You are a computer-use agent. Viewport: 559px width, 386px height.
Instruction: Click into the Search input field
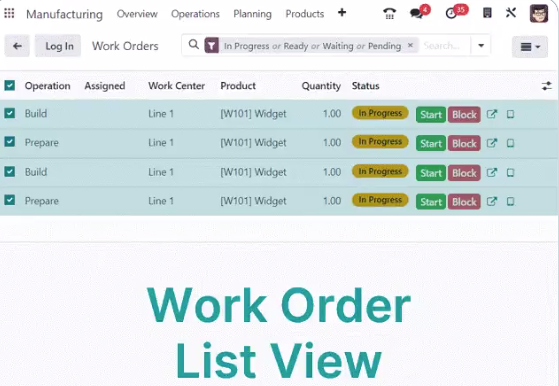(445, 46)
